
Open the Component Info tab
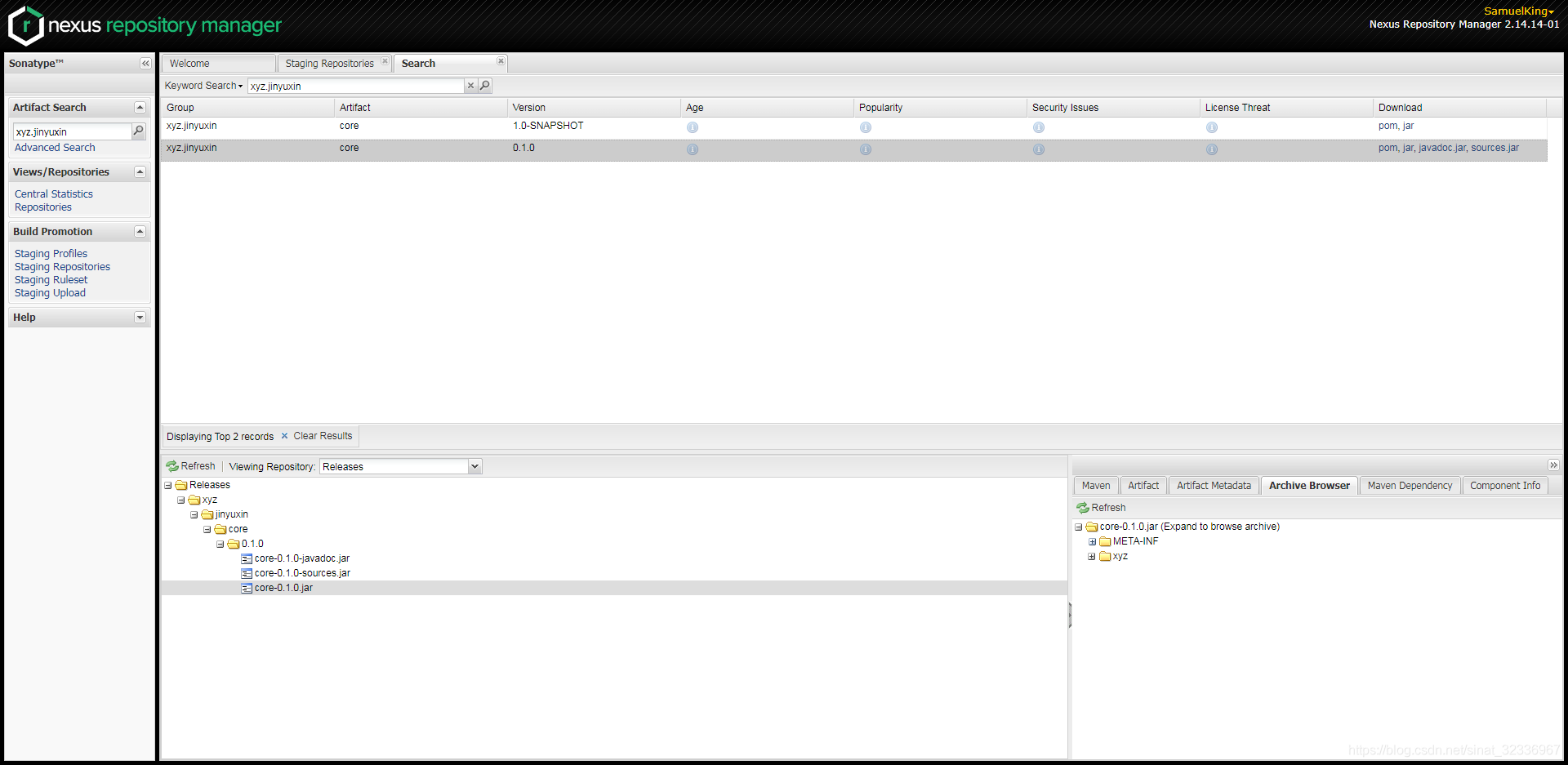coord(1505,485)
